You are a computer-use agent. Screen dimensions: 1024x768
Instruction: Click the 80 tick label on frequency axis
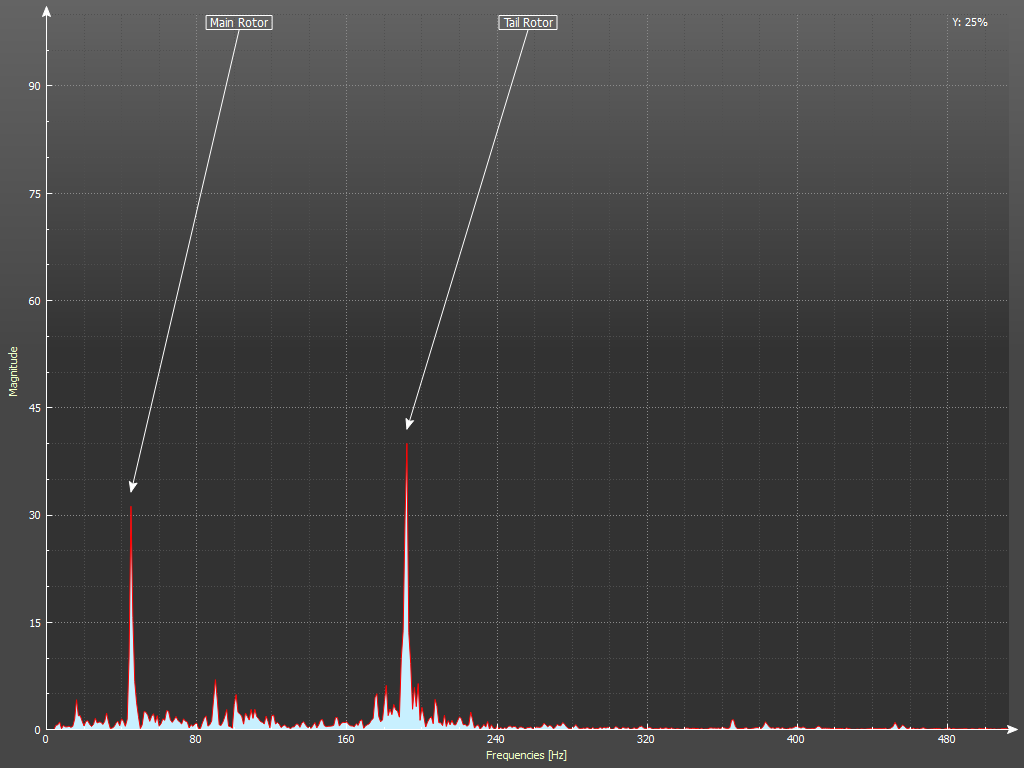tap(196, 740)
